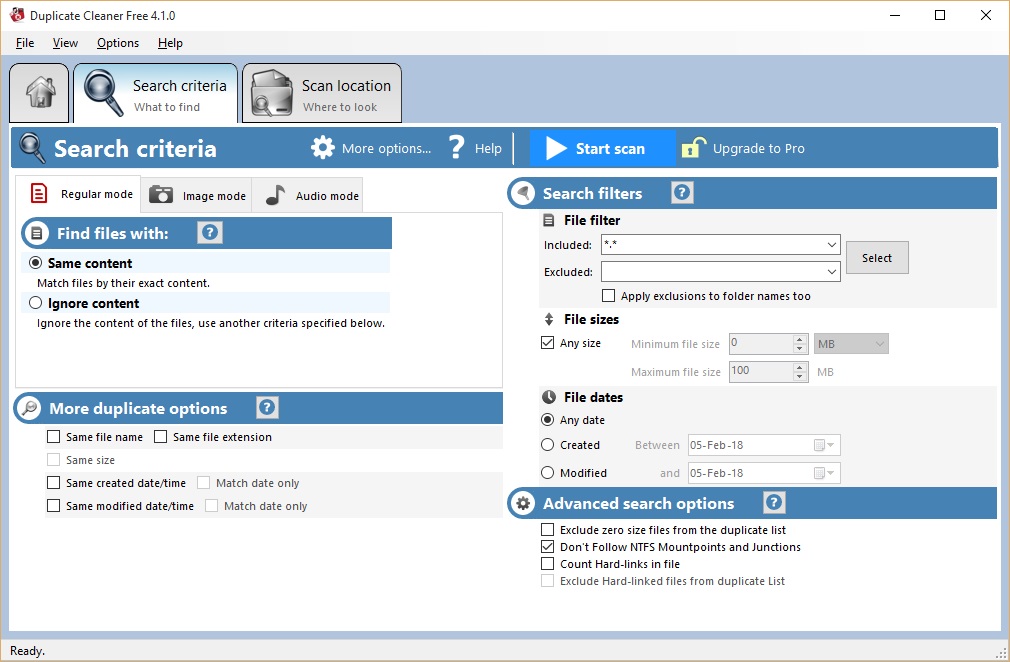The width and height of the screenshot is (1010, 662).
Task: Expand the Included file filter dropdown
Action: pos(832,245)
